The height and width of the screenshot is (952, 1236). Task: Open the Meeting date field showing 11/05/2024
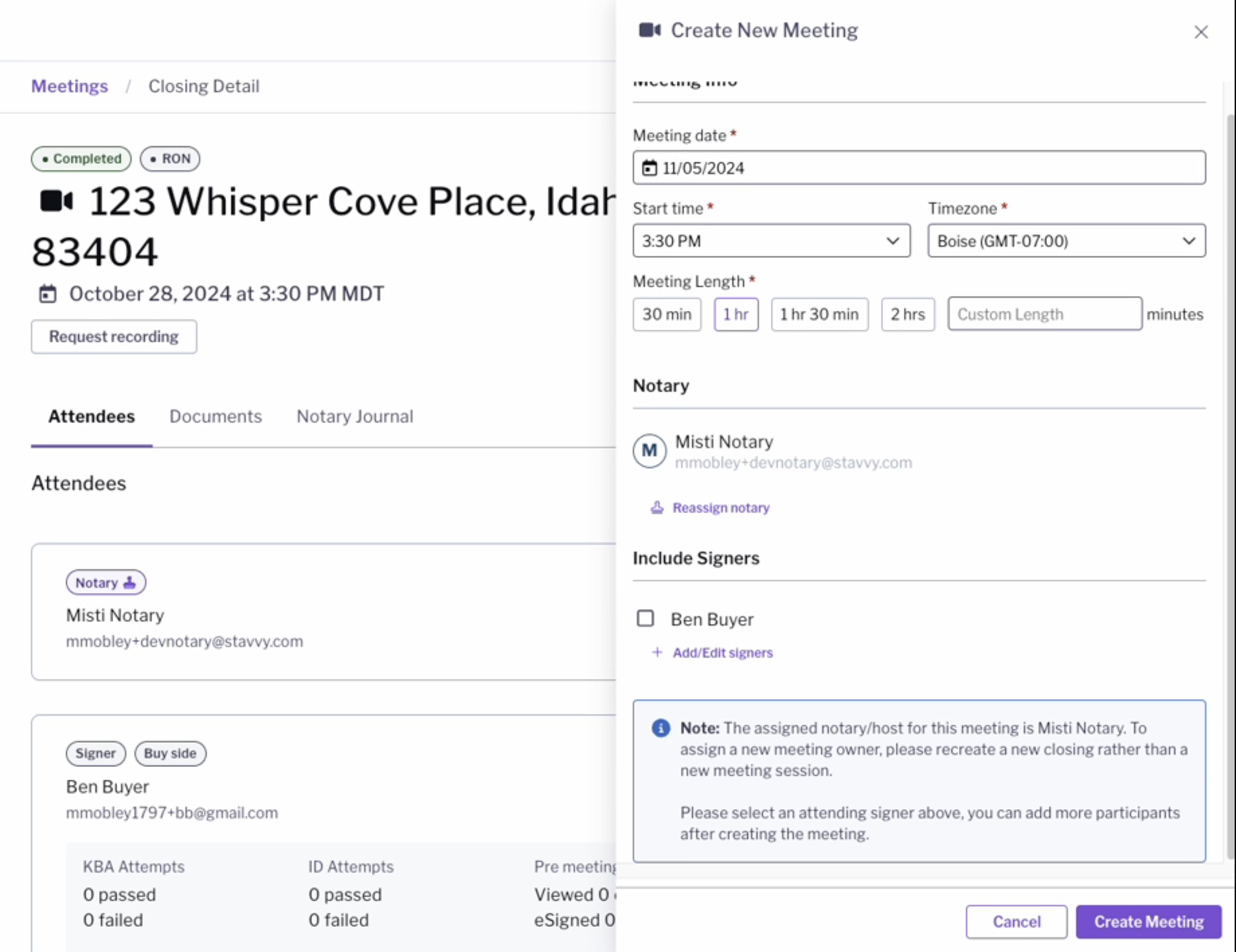[x=919, y=167]
